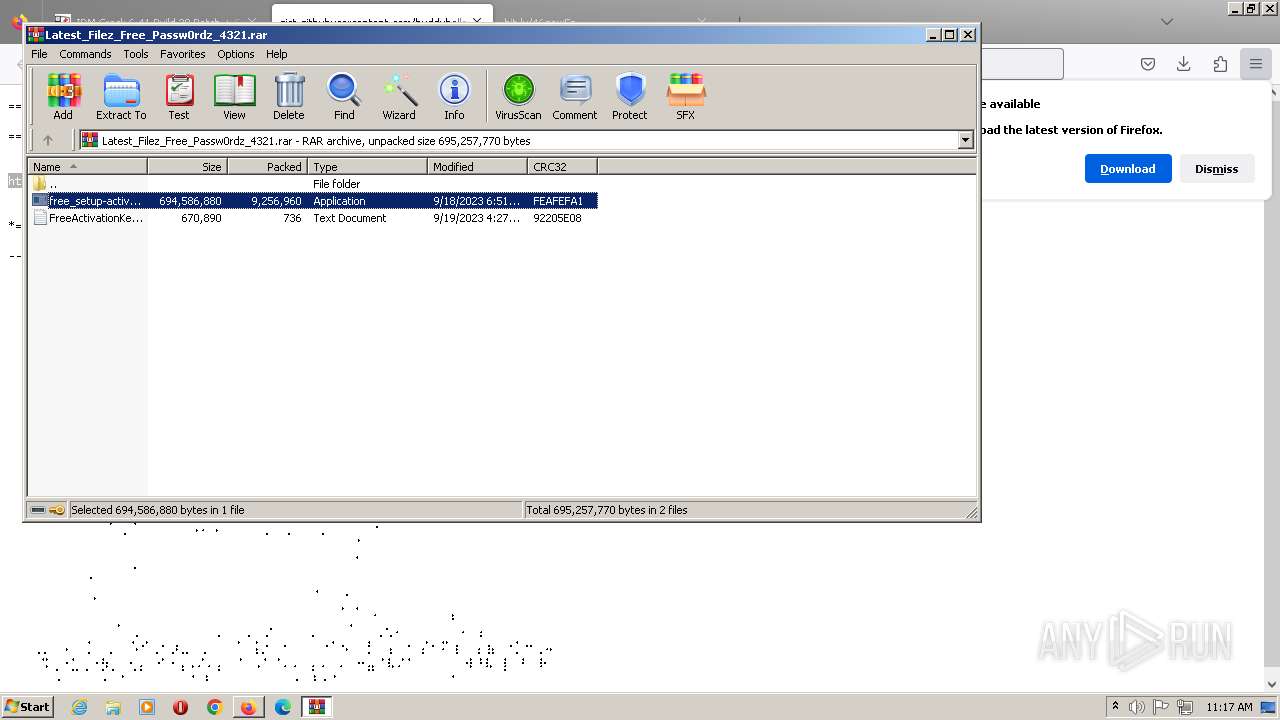The width and height of the screenshot is (1280, 720).
Task: Open the View file tool
Action: [x=234, y=97]
